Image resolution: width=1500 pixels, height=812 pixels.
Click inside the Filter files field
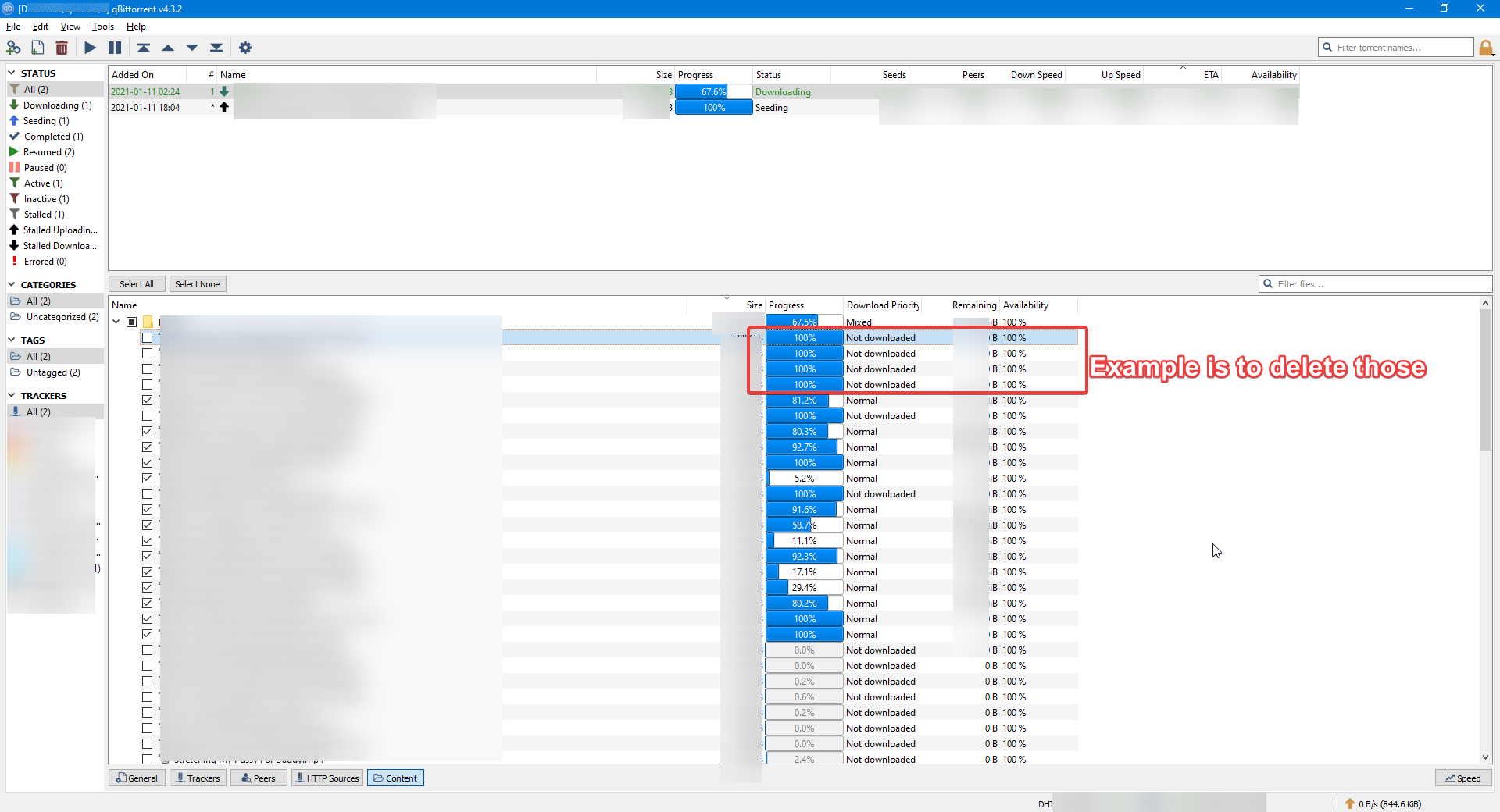1375,283
